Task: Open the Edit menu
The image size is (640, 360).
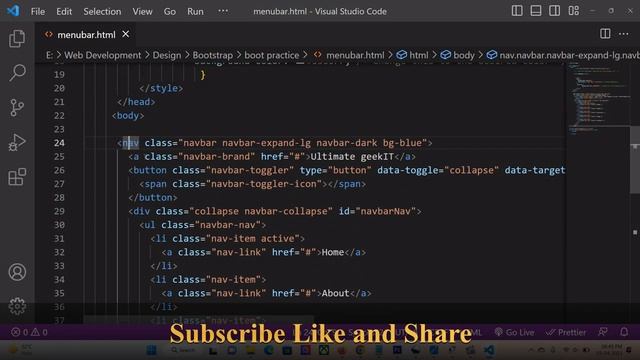Action: pyautogui.click(x=64, y=11)
